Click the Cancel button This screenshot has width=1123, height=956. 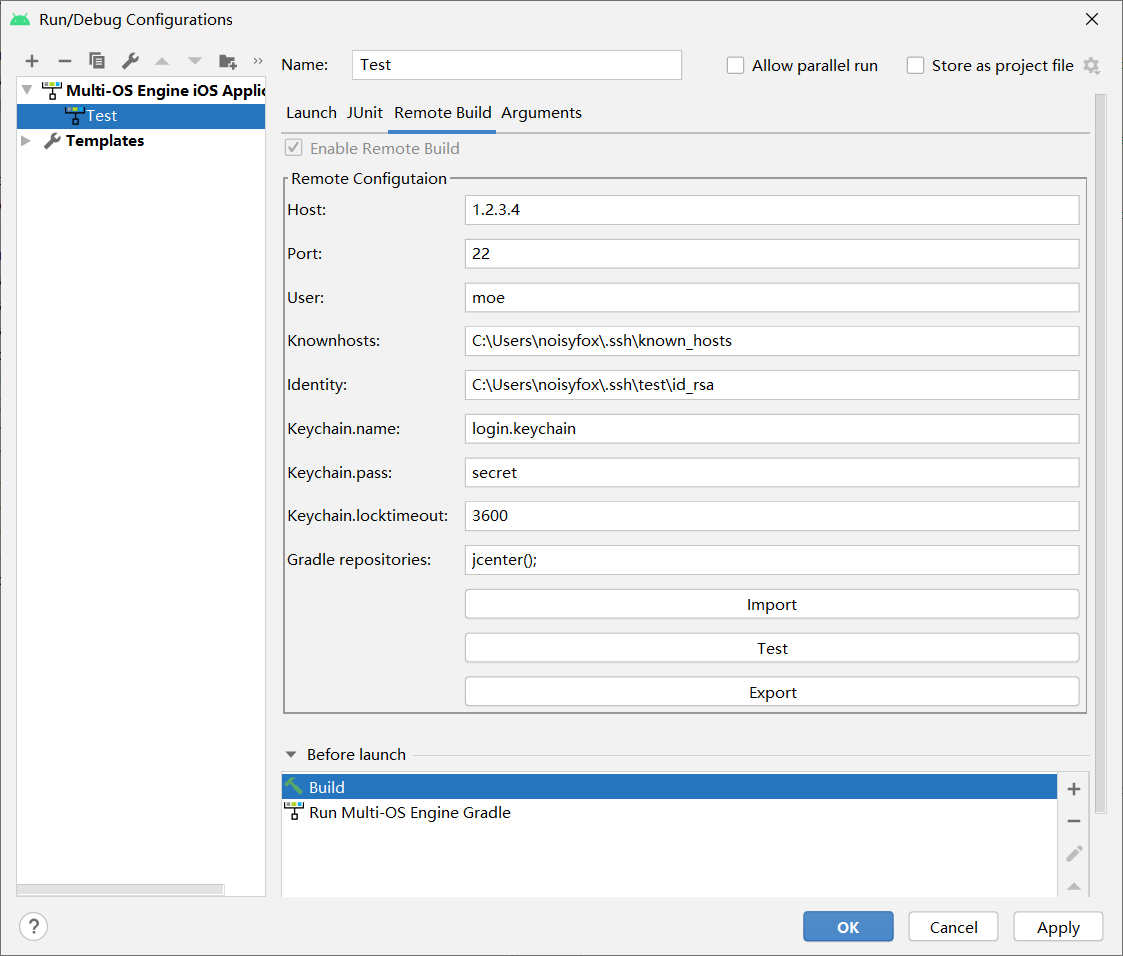[x=953, y=927]
